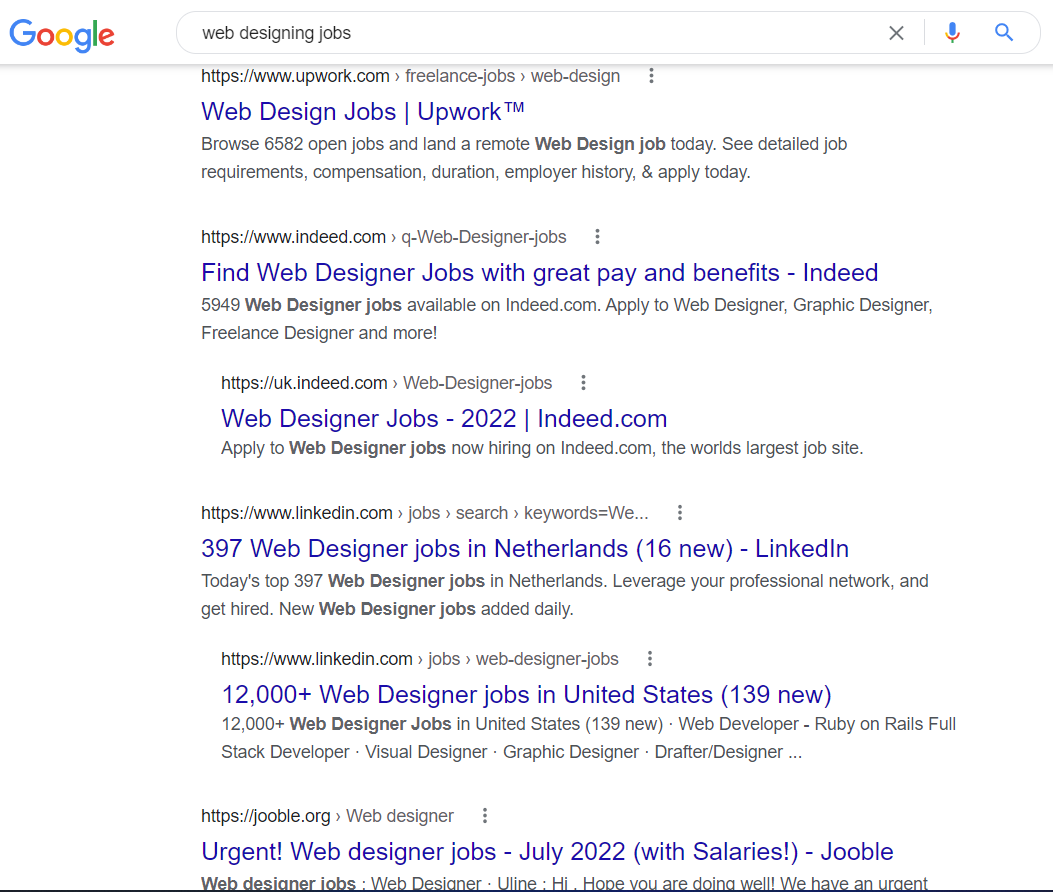Click snippet 'Today's top 397 Web Designer jobs'
This screenshot has width=1053, height=892.
pyautogui.click(x=342, y=581)
